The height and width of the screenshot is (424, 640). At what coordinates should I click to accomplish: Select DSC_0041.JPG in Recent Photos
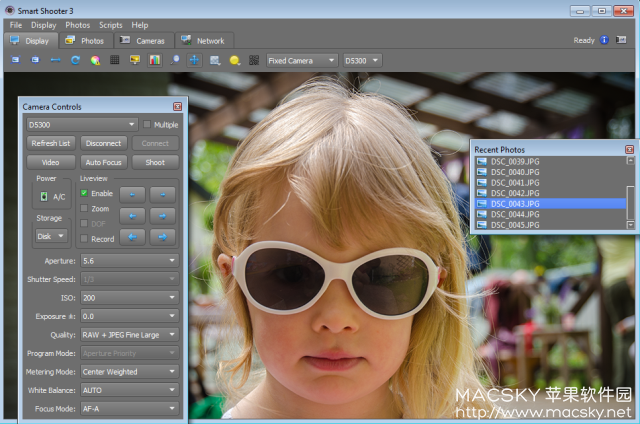click(550, 183)
